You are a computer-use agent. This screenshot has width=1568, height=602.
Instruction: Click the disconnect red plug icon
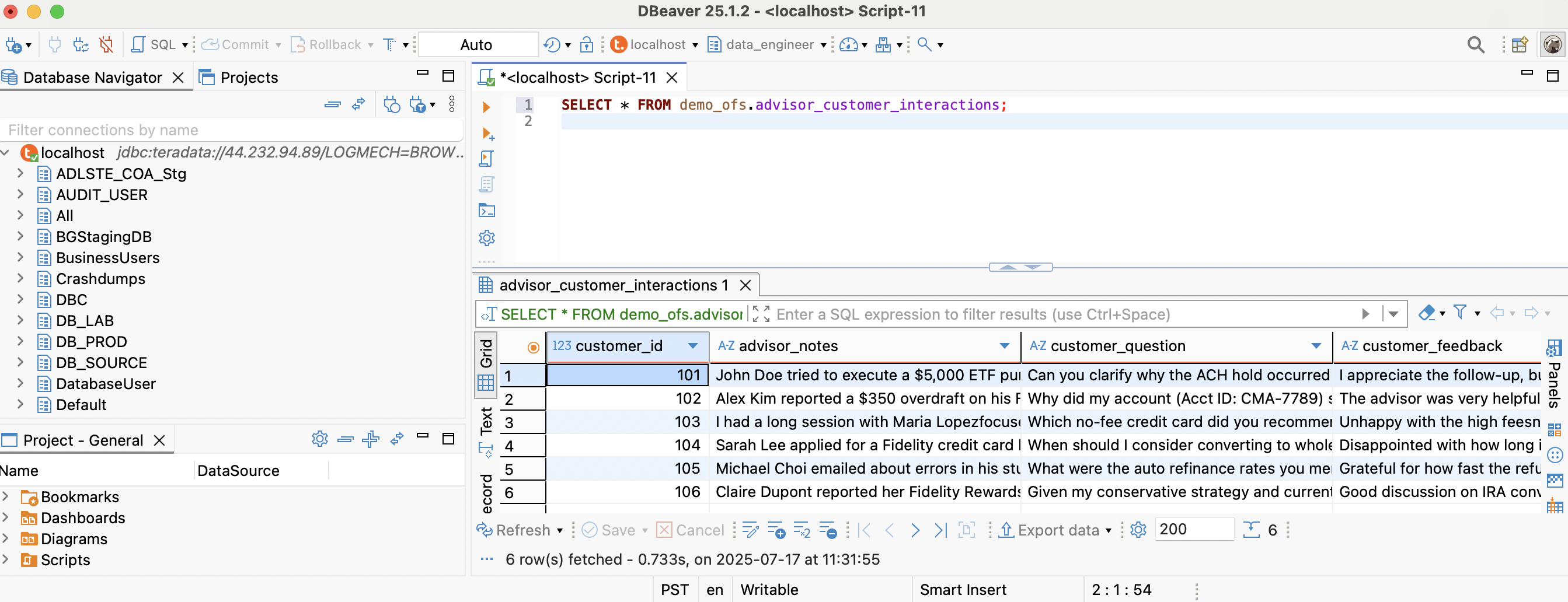(x=106, y=45)
